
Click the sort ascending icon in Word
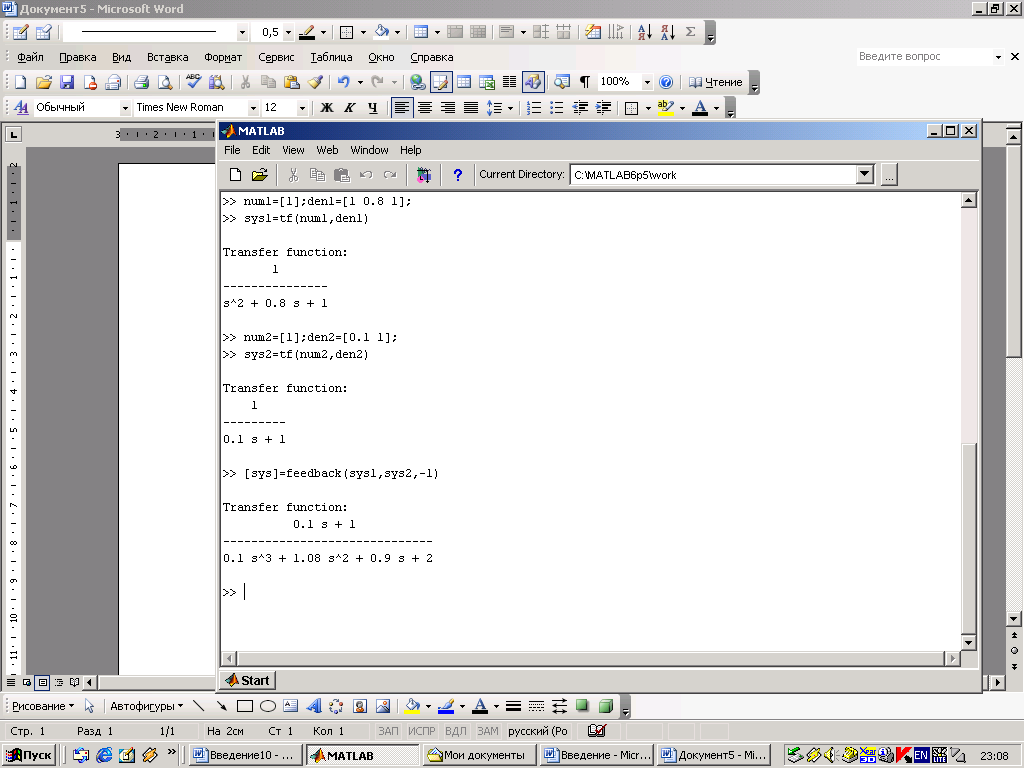click(x=643, y=32)
